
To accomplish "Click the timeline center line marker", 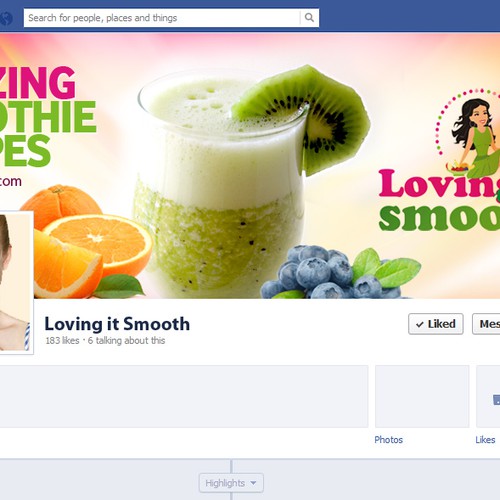I will pyautogui.click(x=231, y=466).
